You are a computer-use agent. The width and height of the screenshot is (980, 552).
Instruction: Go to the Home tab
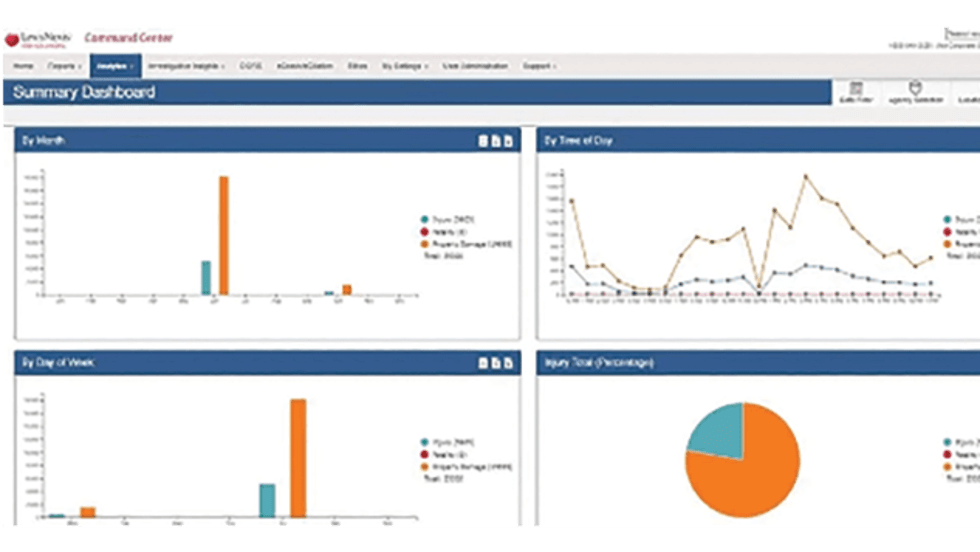(22, 66)
